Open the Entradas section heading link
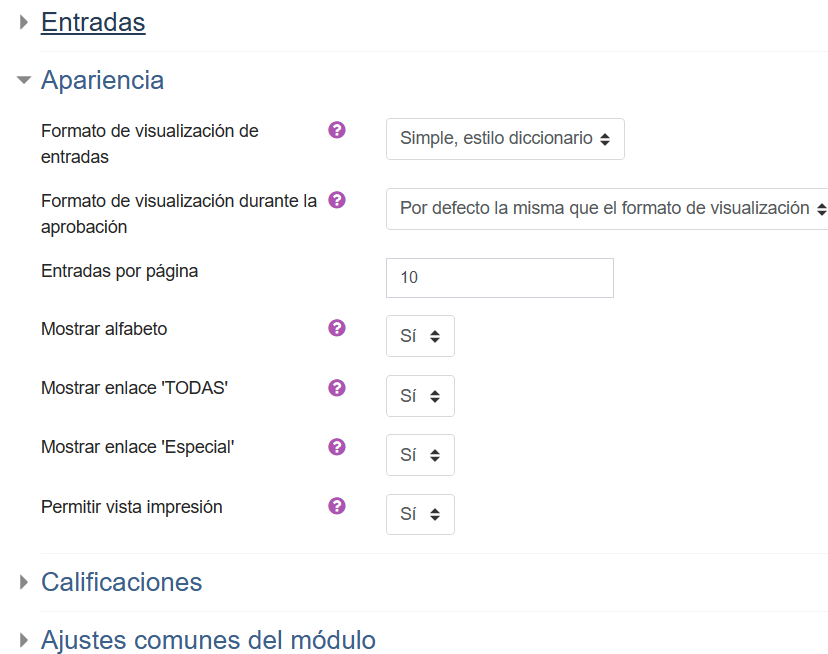The height and width of the screenshot is (654, 828). pos(93,22)
